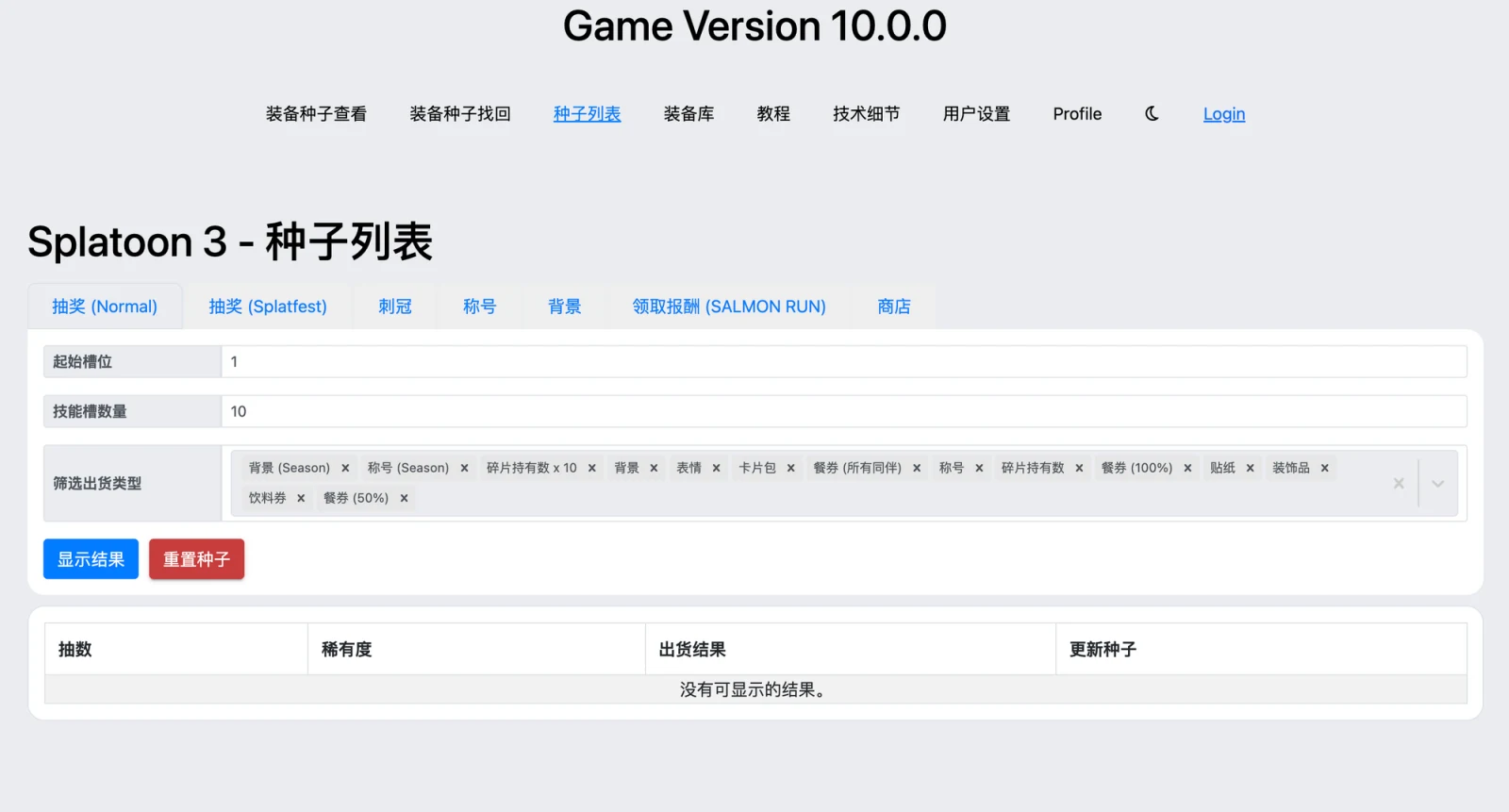This screenshot has height=812, width=1509.
Task: Open the 装备种子查看 page
Action: coord(316,113)
